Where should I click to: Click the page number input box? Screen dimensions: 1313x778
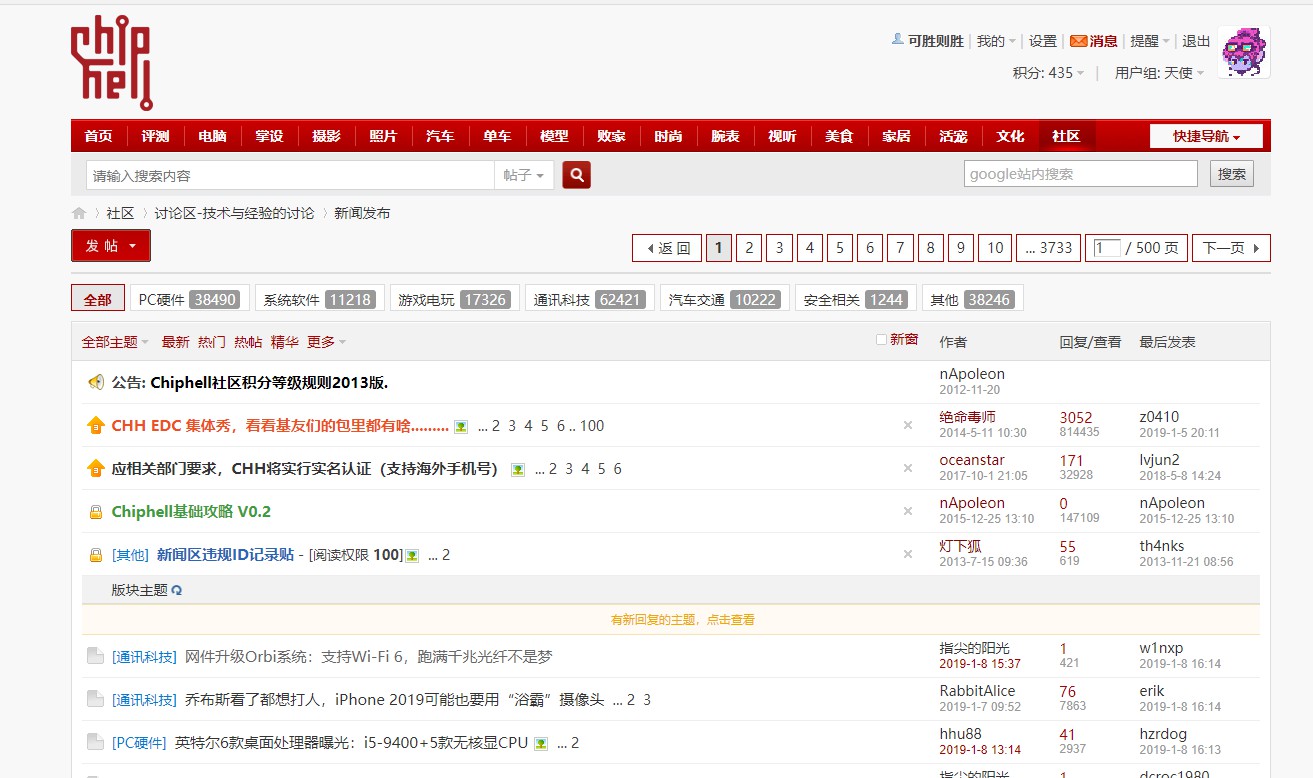[x=1106, y=248]
